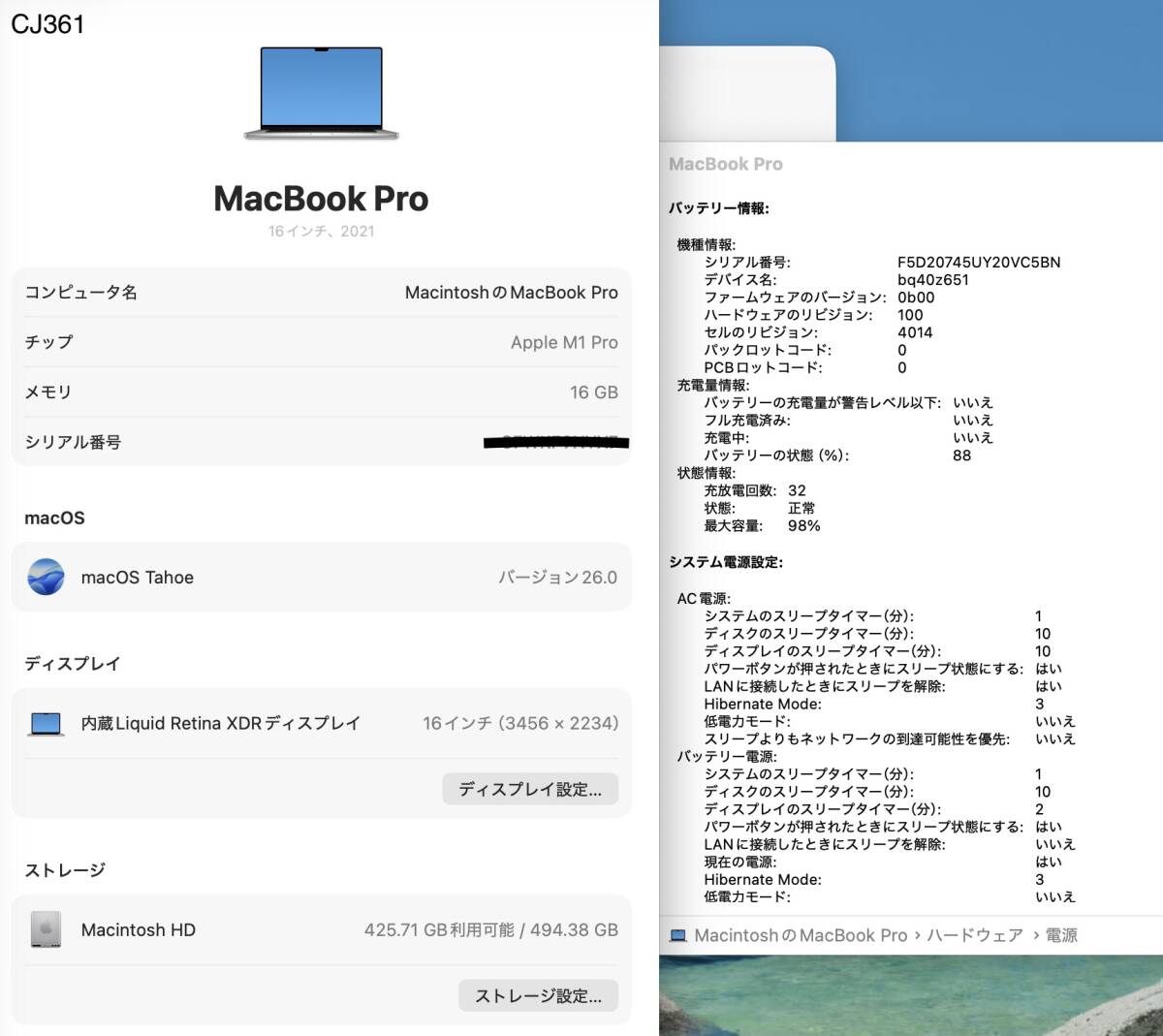The image size is (1163, 1036).
Task: Click ハードウェア in the path bar
Action: click(x=974, y=936)
